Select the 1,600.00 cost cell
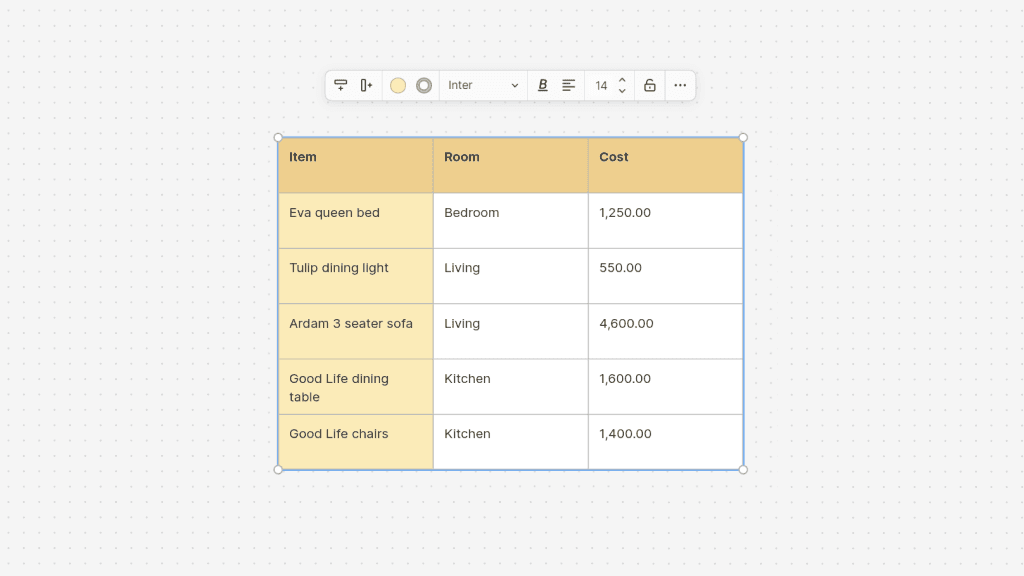The width and height of the screenshot is (1024, 576). coord(665,387)
